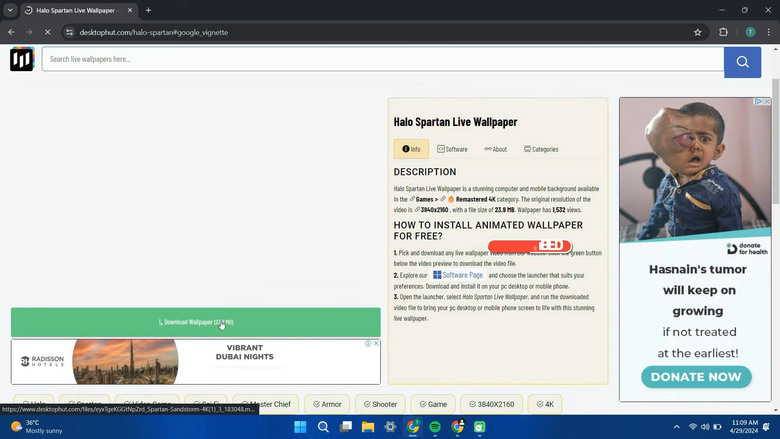Image resolution: width=780 pixels, height=439 pixels.
Task: Select the 4K tag
Action: click(x=545, y=404)
